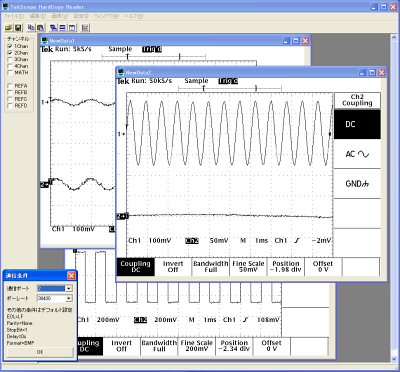This screenshot has height=372, width=400.
Task: Open the ヘルプ menu in menu bar
Action: pyautogui.click(x=133, y=16)
